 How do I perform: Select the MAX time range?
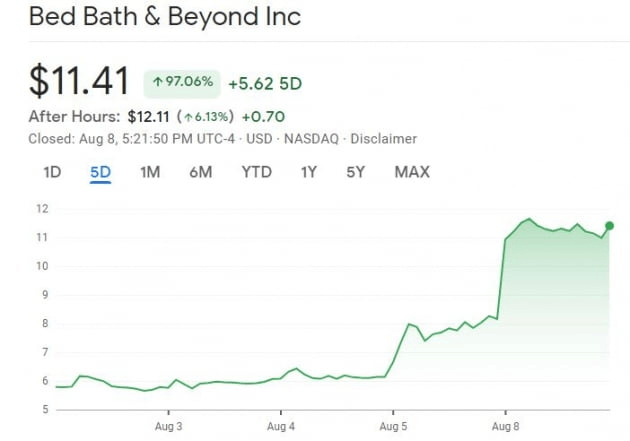pyautogui.click(x=412, y=172)
